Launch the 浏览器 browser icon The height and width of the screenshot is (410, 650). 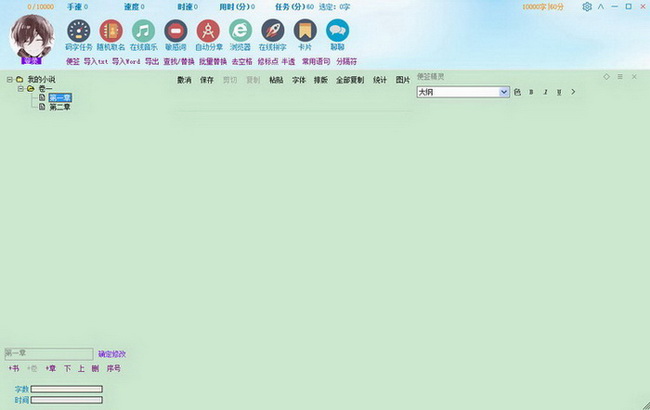click(x=240, y=31)
